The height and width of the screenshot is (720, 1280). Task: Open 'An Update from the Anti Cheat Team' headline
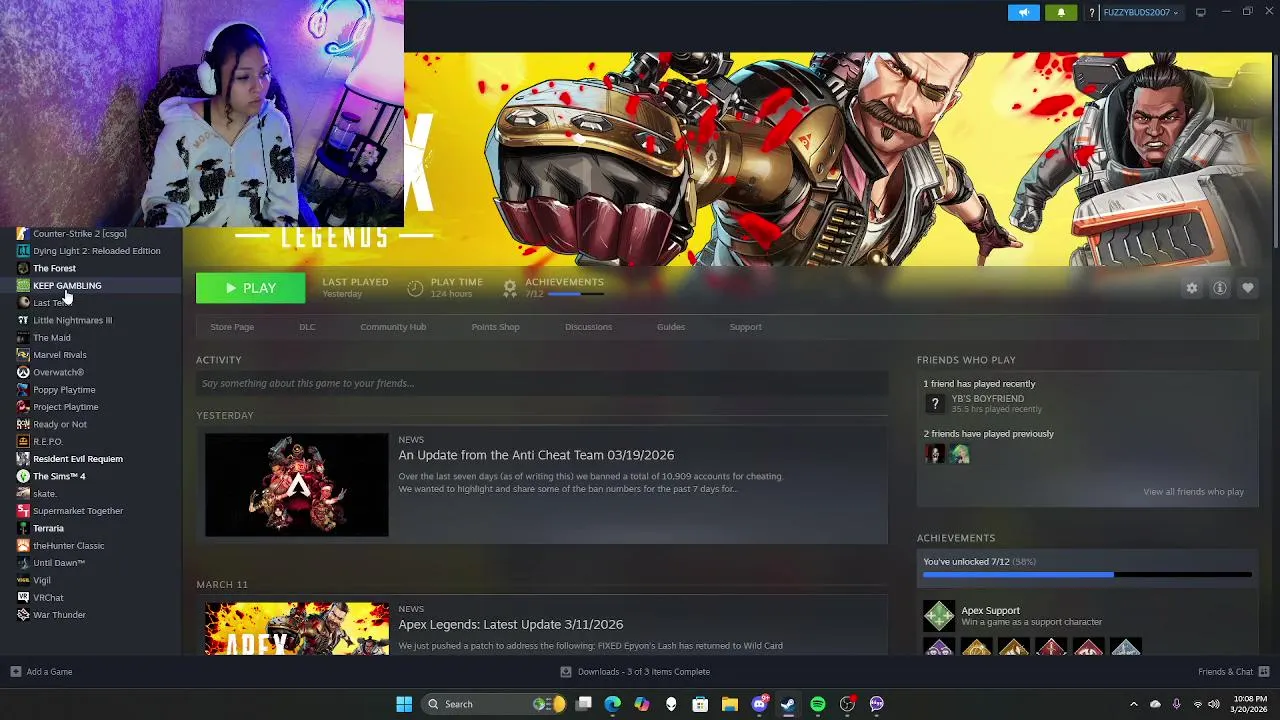coord(536,455)
